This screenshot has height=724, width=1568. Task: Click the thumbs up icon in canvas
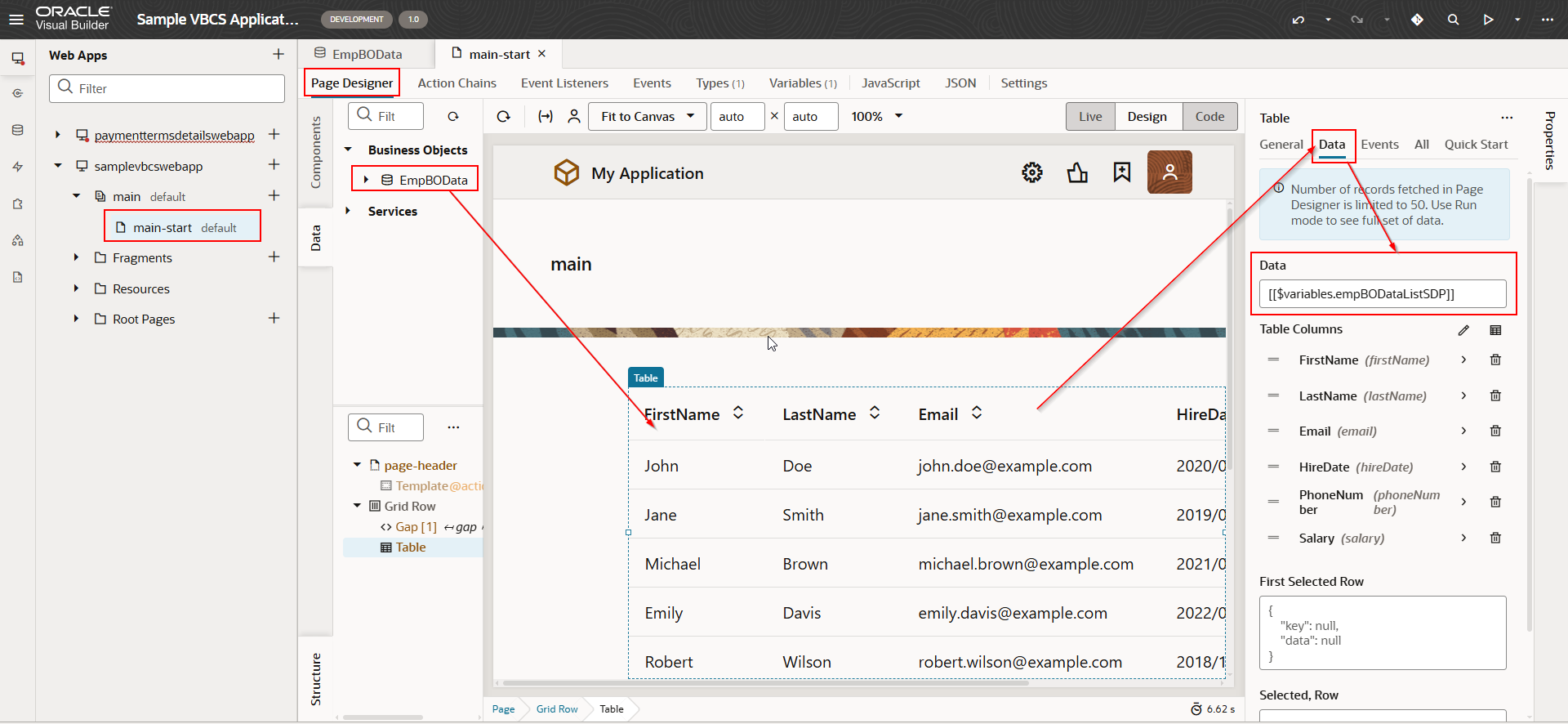[x=1077, y=172]
